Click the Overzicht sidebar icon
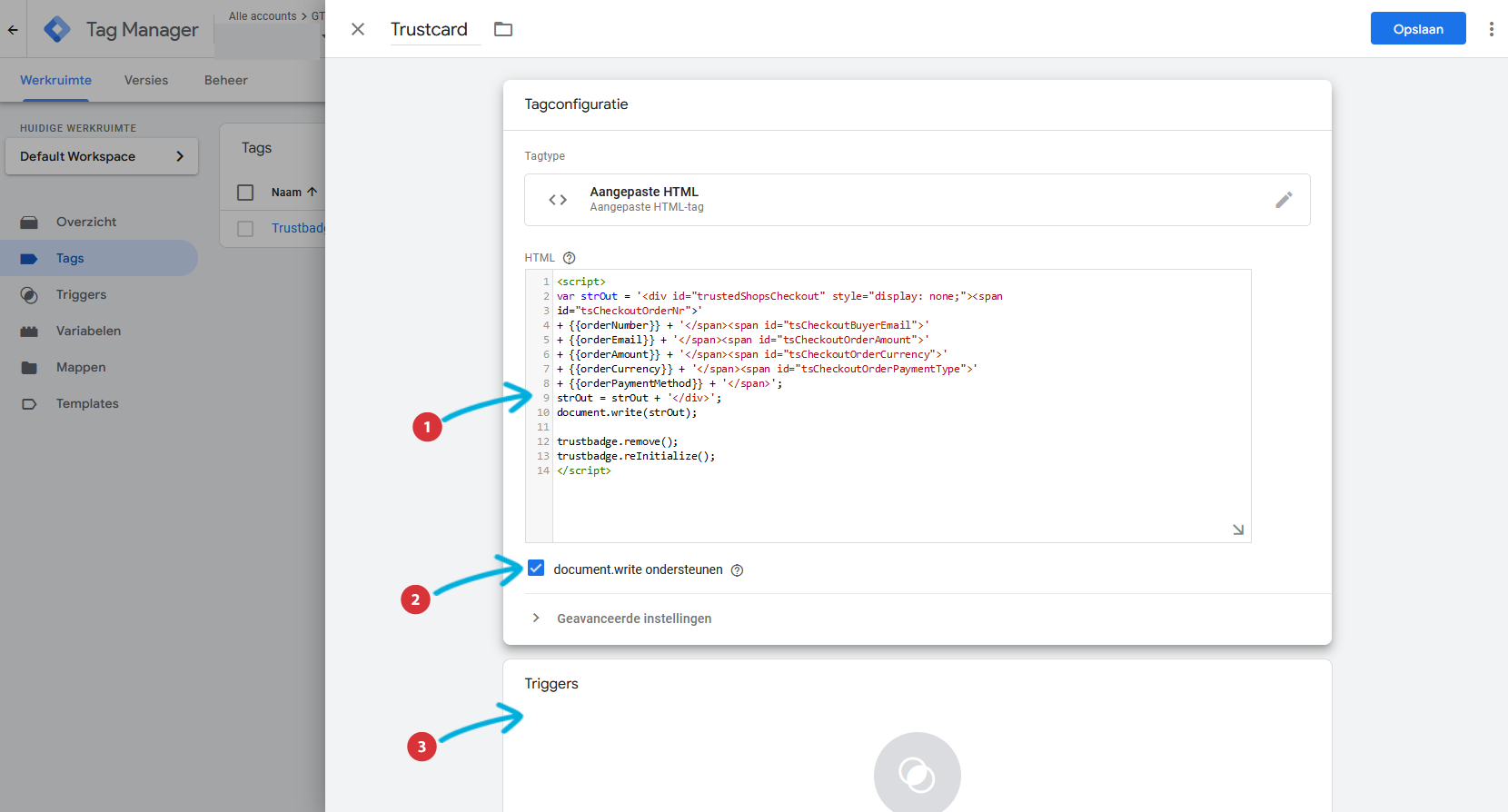1508x812 pixels. [29, 223]
